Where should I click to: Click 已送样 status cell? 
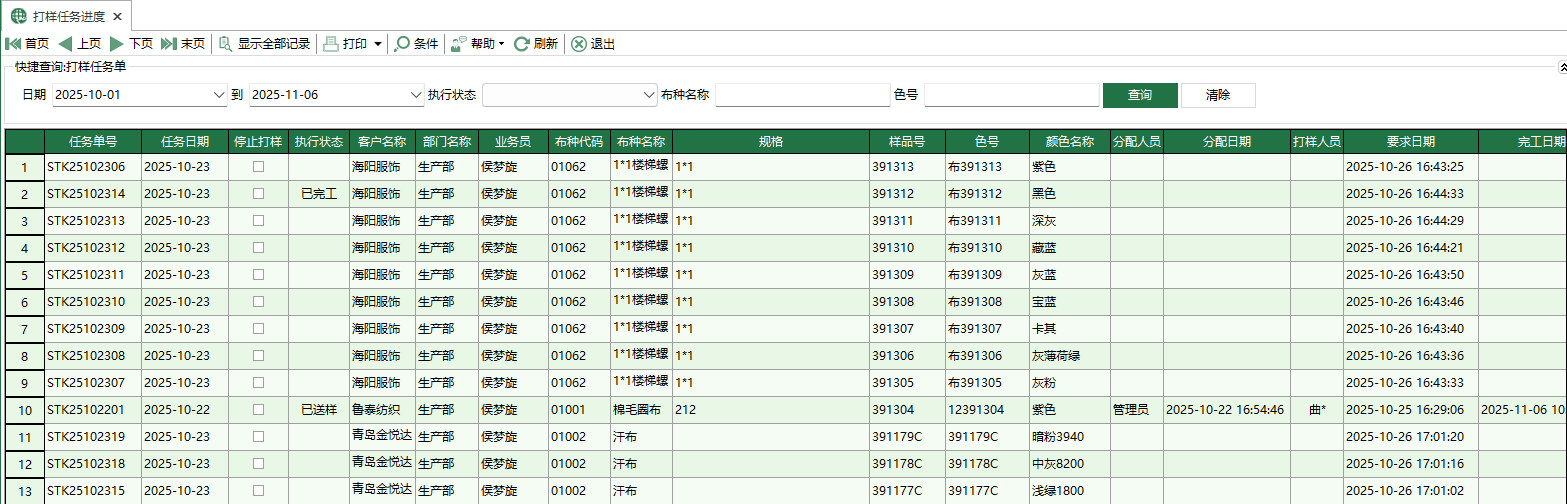[x=319, y=410]
